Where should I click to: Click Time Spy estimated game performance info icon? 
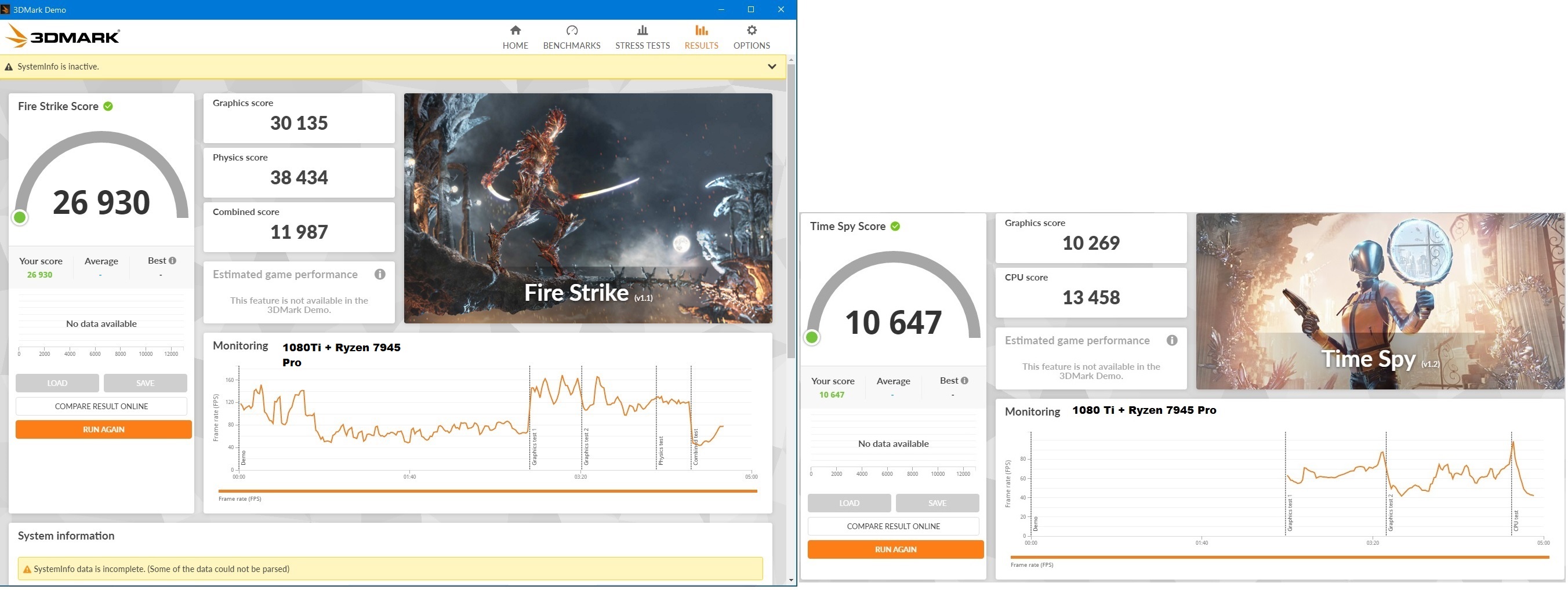click(1172, 341)
